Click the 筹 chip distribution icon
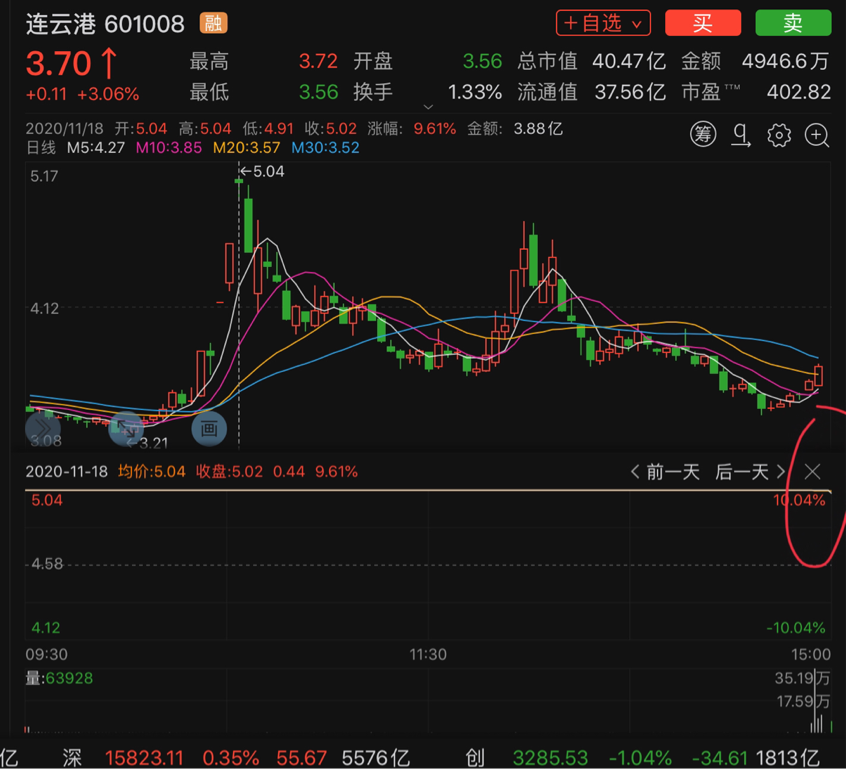This screenshot has width=846, height=769. click(703, 135)
